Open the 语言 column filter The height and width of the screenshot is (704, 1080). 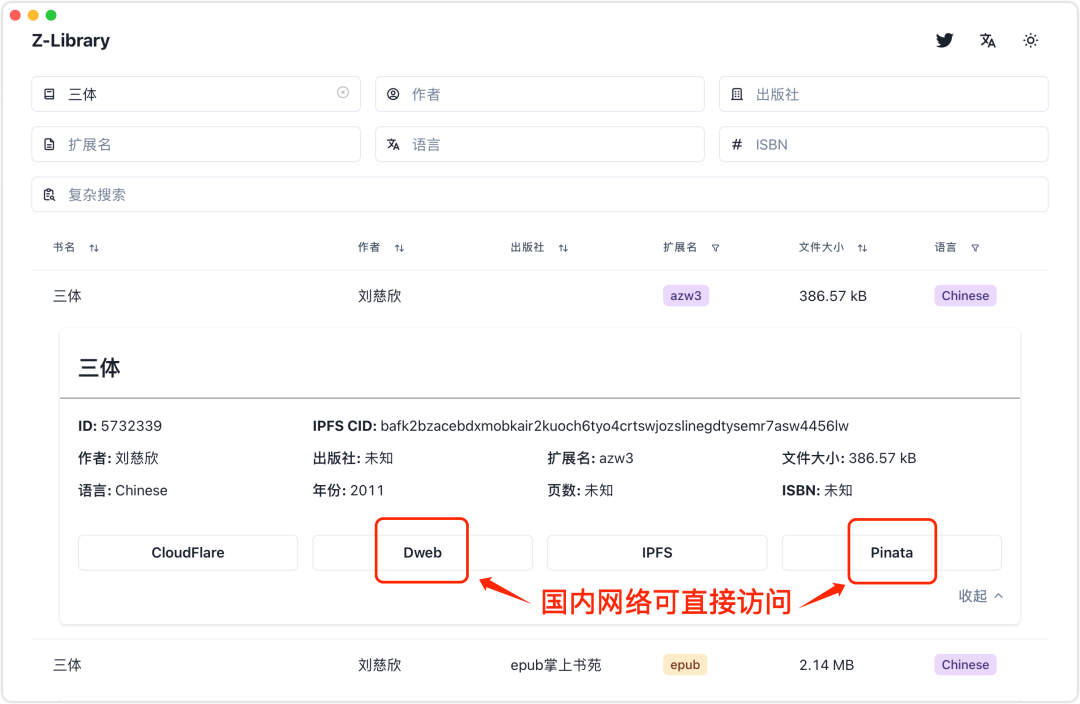975,248
